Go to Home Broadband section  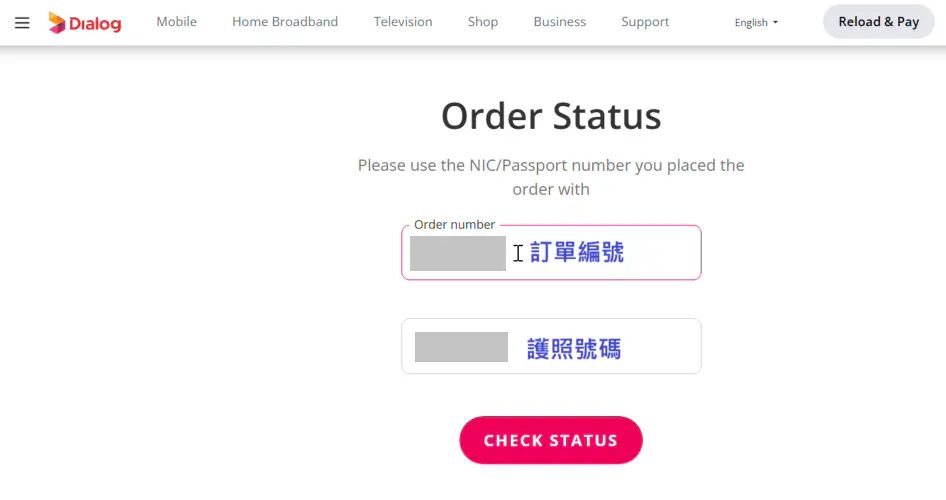(x=285, y=22)
